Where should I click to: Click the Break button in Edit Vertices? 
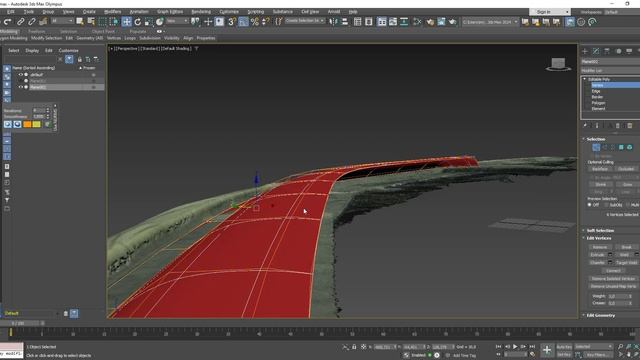click(x=626, y=247)
